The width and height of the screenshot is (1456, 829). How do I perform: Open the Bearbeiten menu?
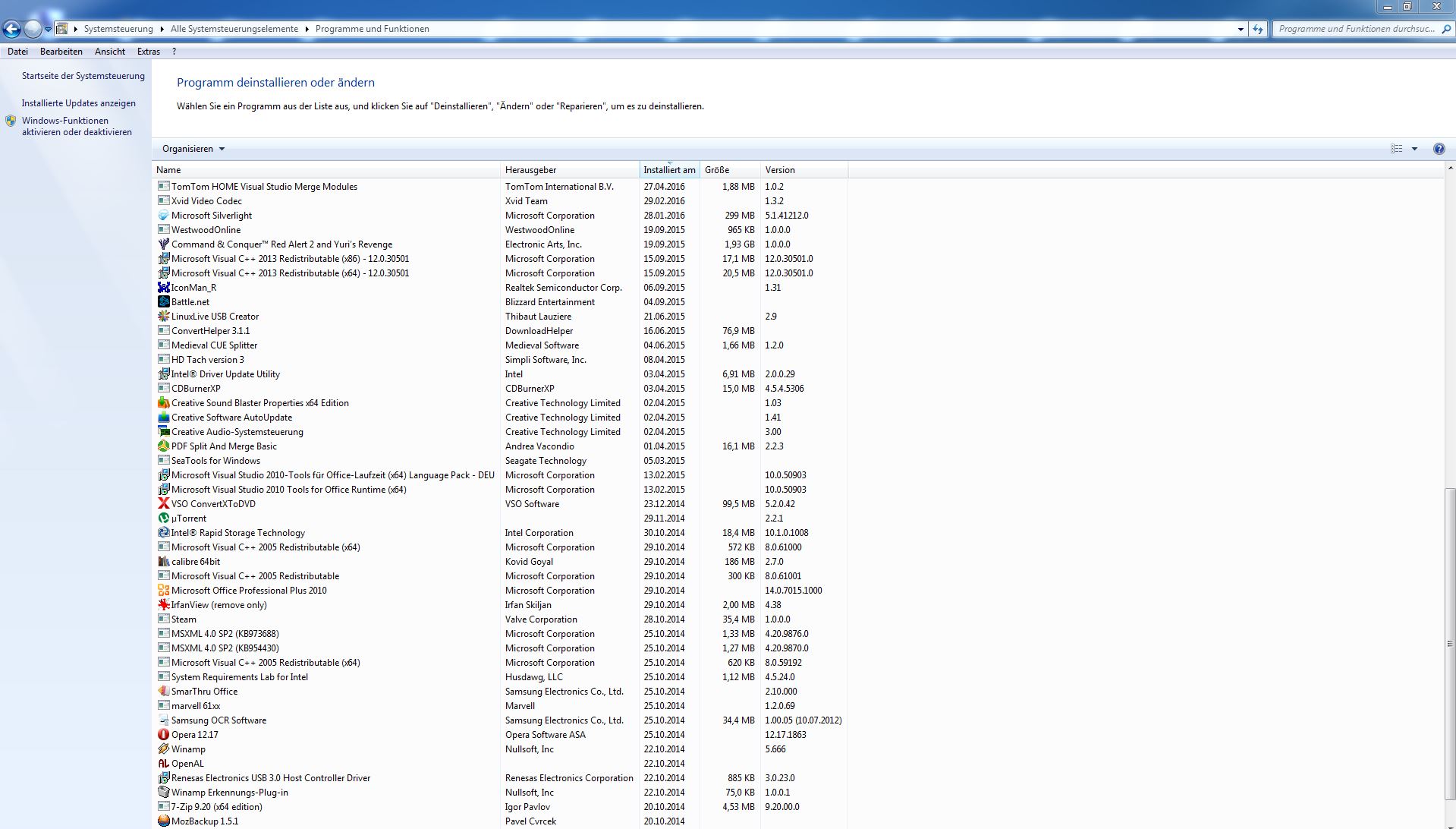coord(61,52)
